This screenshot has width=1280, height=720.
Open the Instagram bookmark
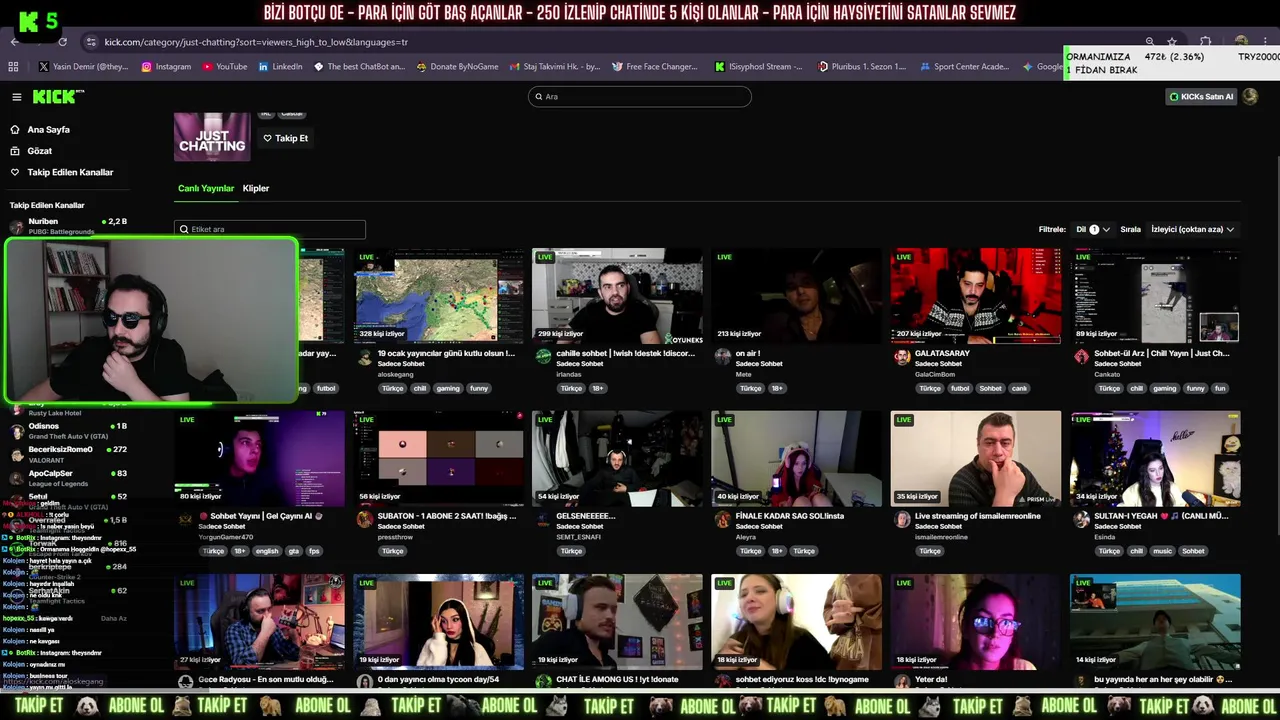pos(166,67)
